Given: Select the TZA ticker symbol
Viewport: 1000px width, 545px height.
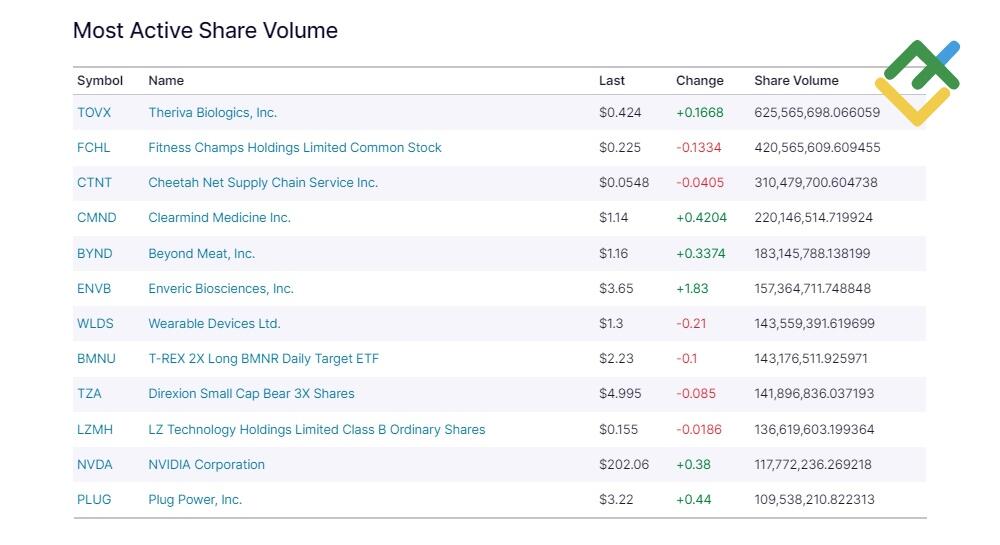Looking at the screenshot, I should pos(89,394).
